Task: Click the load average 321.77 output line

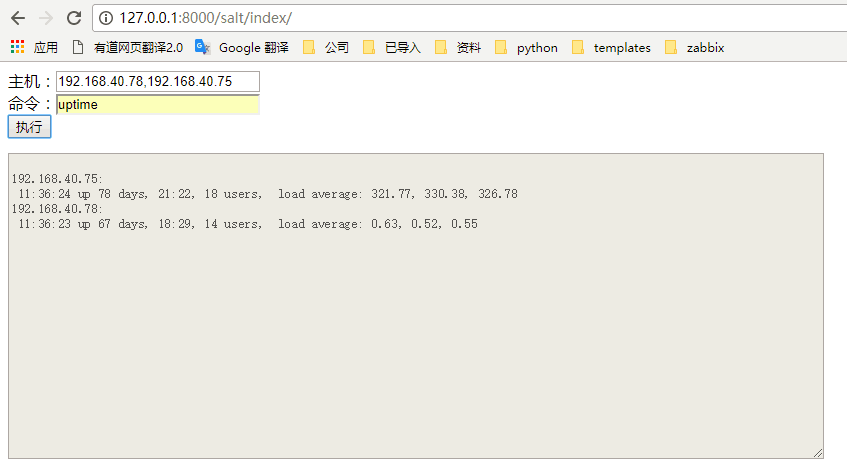Action: (267, 194)
